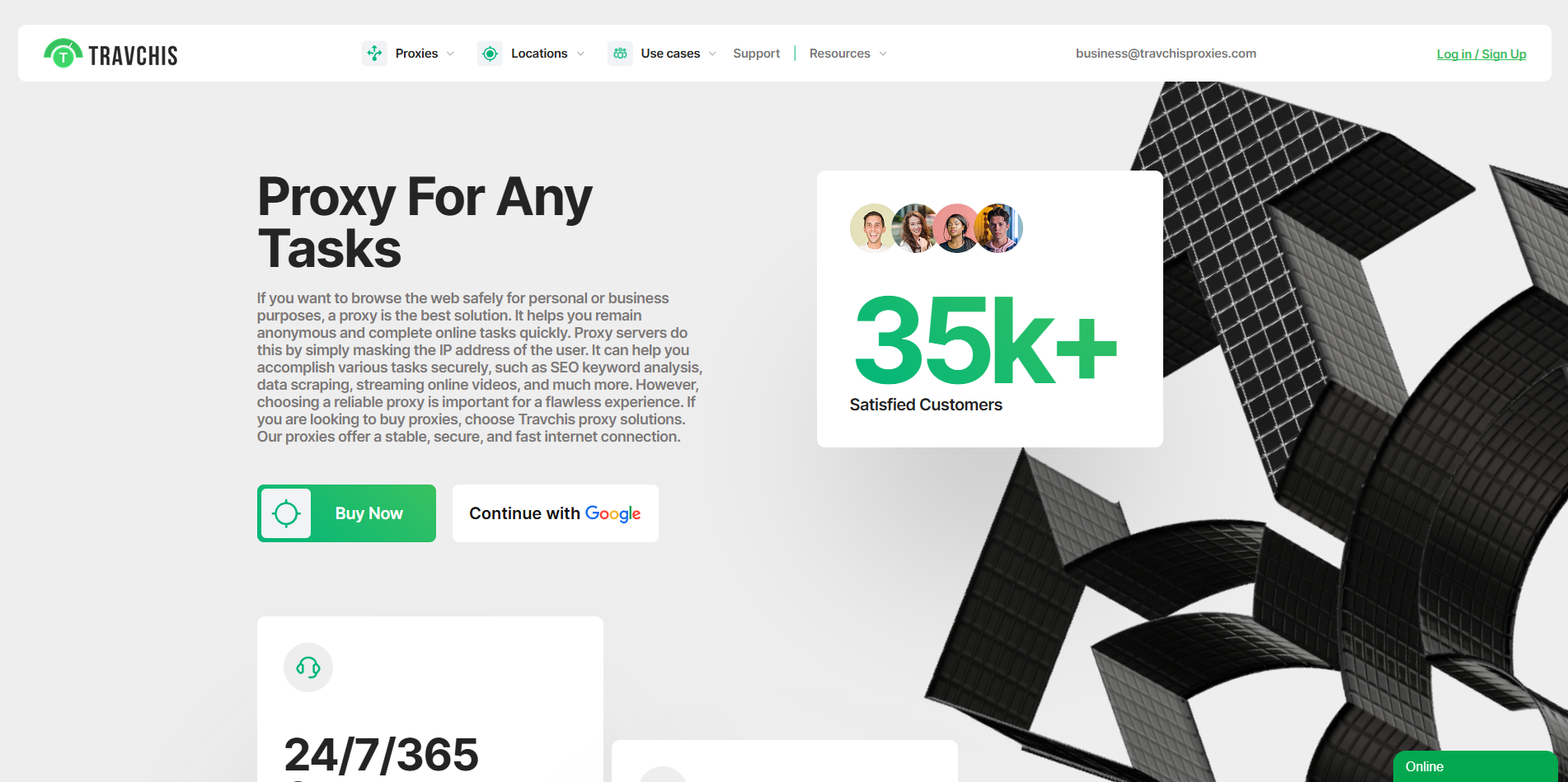This screenshot has width=1568, height=782.
Task: Open the Resources menu item
Action: [x=839, y=54]
